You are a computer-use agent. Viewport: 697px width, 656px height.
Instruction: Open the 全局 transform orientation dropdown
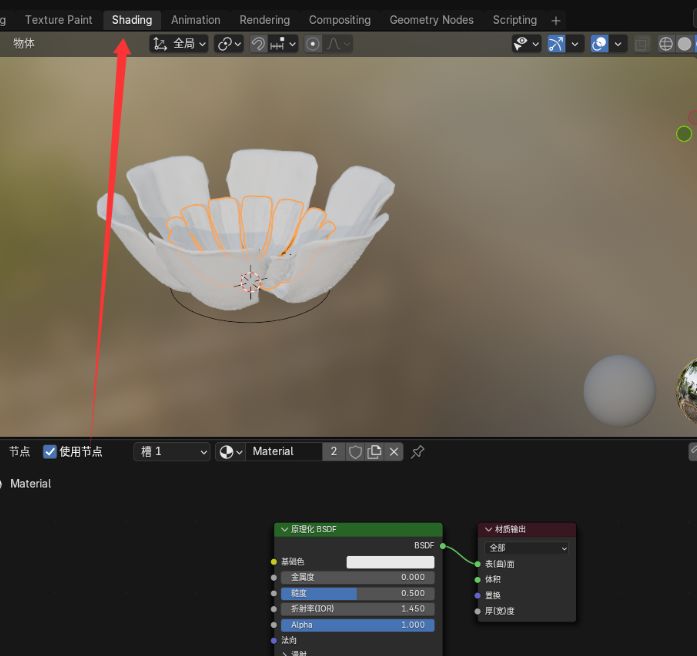pyautogui.click(x=180, y=44)
